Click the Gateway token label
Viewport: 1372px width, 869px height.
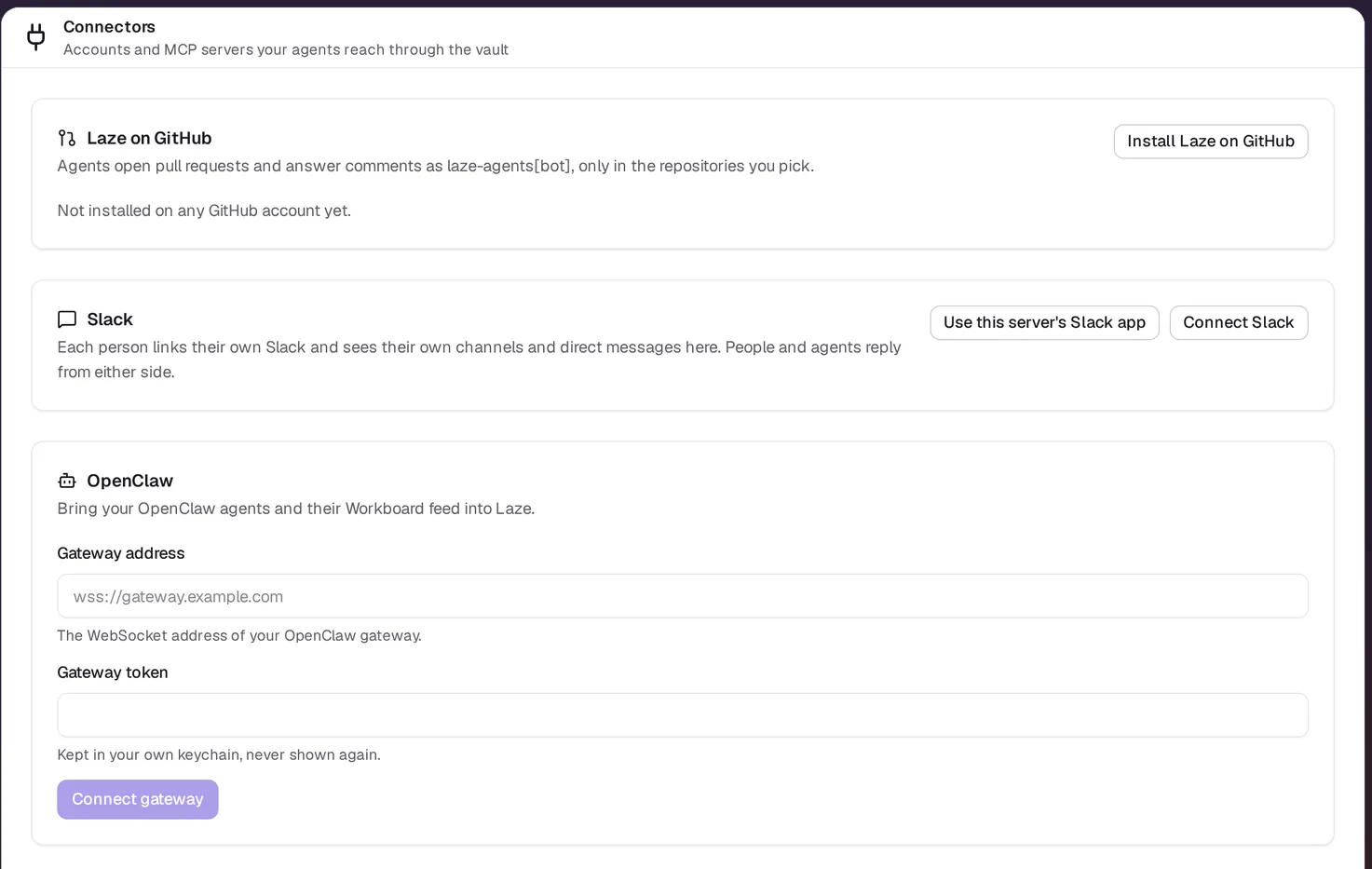tap(113, 672)
